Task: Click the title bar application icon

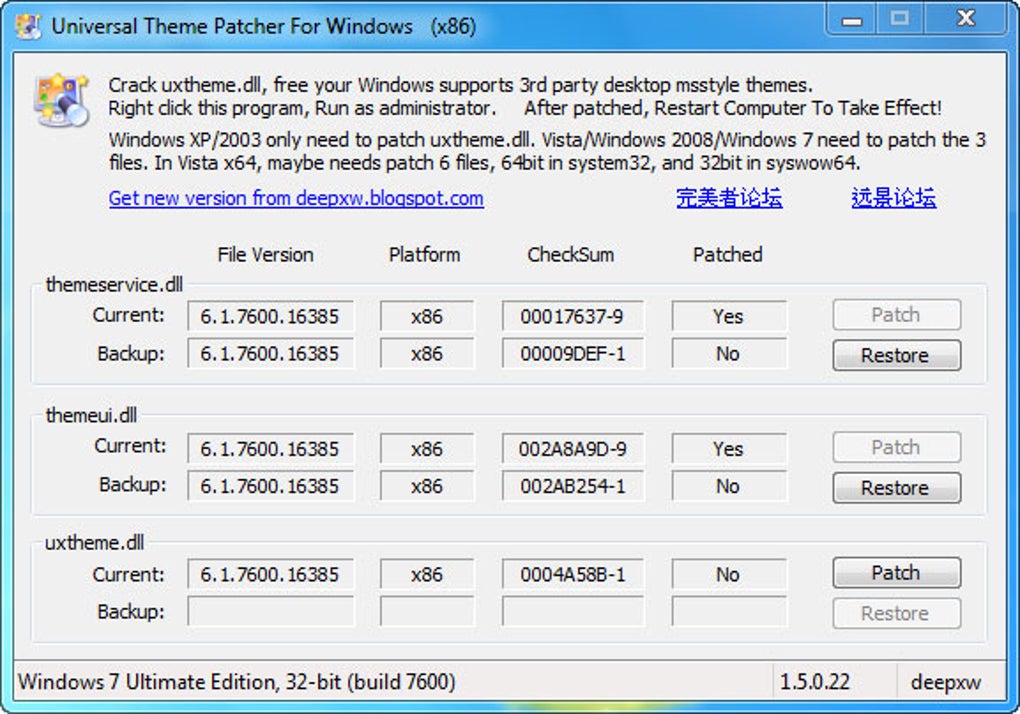Action: point(28,27)
